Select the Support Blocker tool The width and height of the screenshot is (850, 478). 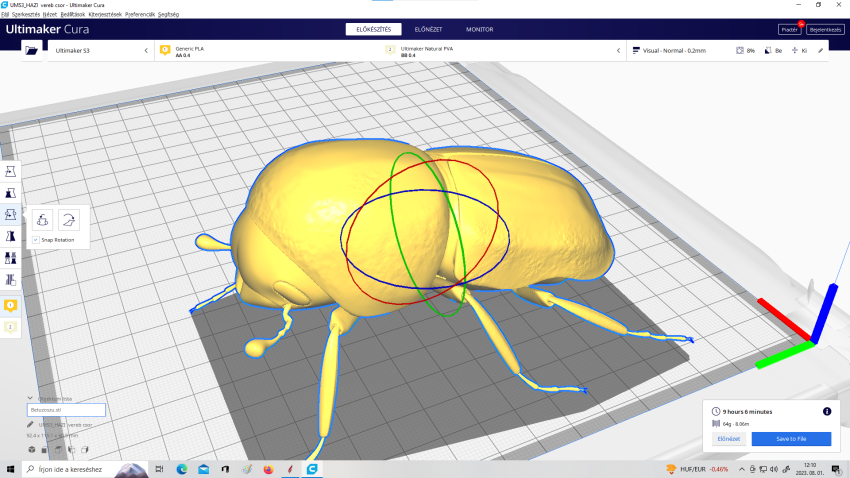(11, 281)
